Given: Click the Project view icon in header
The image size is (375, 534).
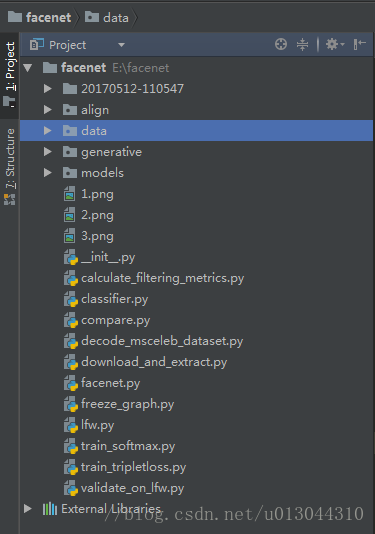Looking at the screenshot, I should (x=37, y=44).
